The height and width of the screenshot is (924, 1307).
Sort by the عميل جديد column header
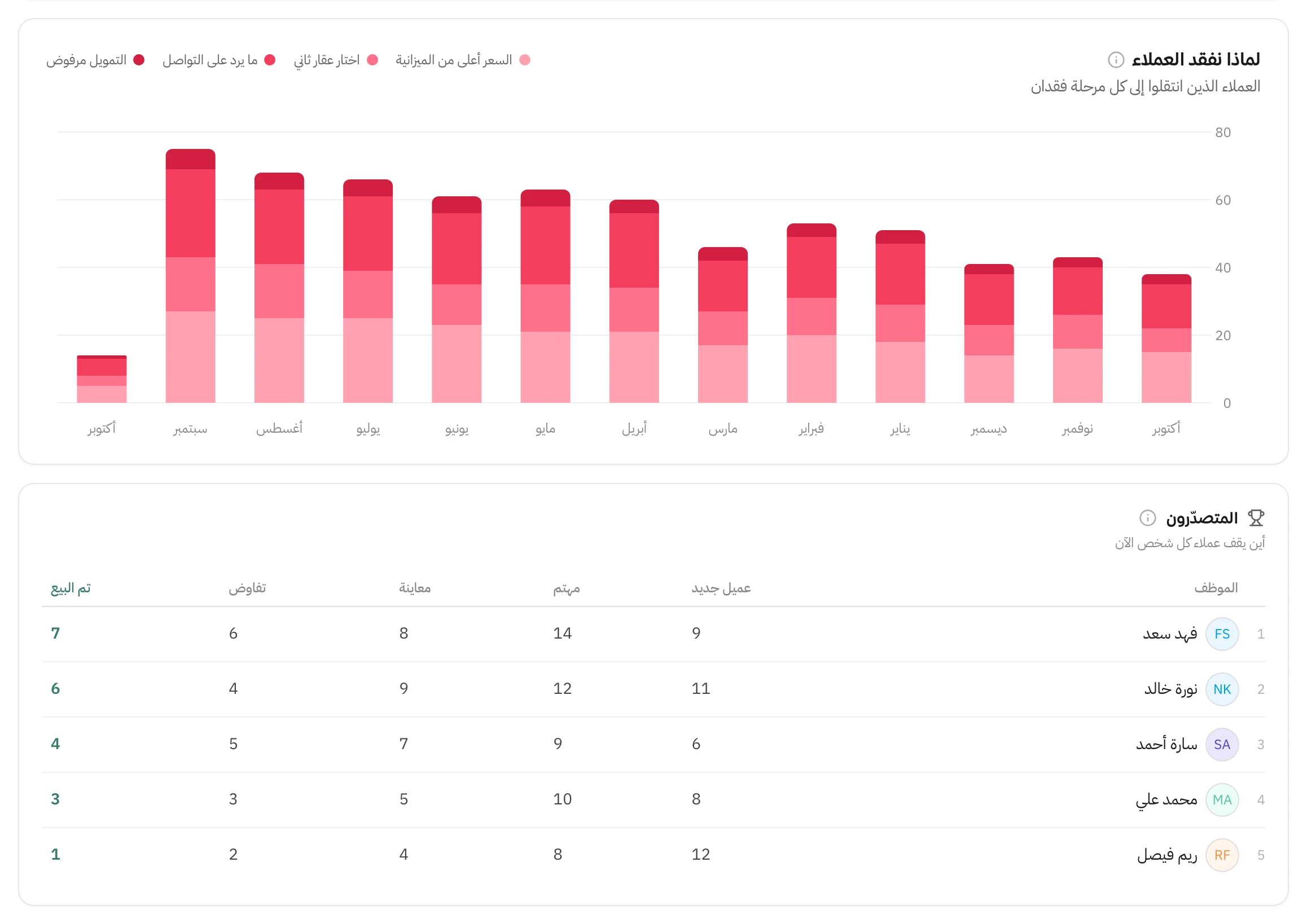click(721, 588)
